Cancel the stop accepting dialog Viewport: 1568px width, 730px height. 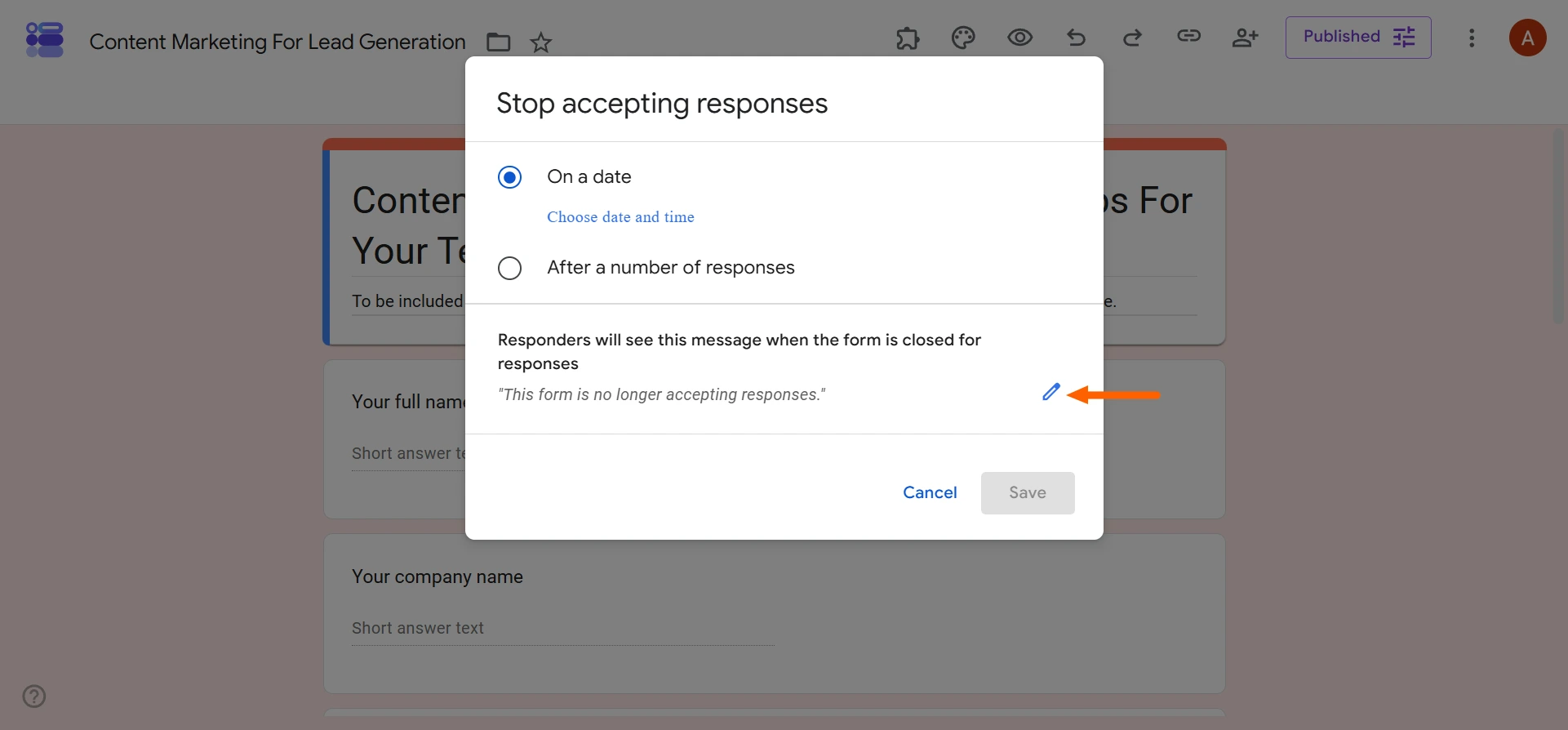(930, 493)
